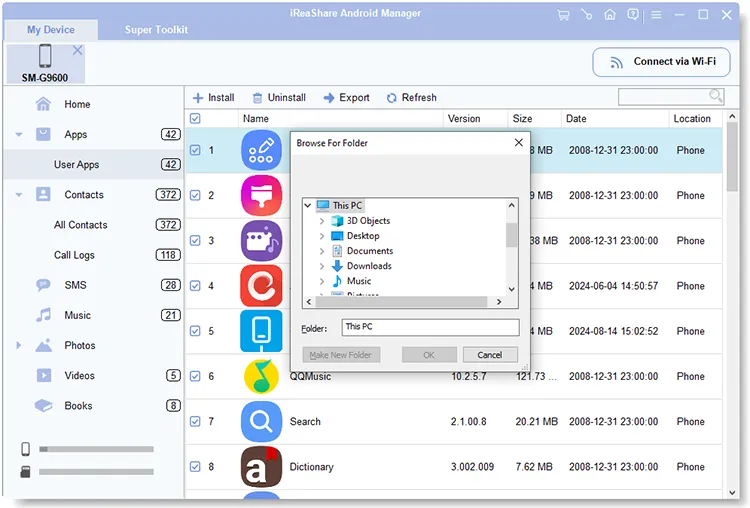Screen dimensions: 750x508
Task: Collapse This PC node in folder tree
Action: (308, 206)
